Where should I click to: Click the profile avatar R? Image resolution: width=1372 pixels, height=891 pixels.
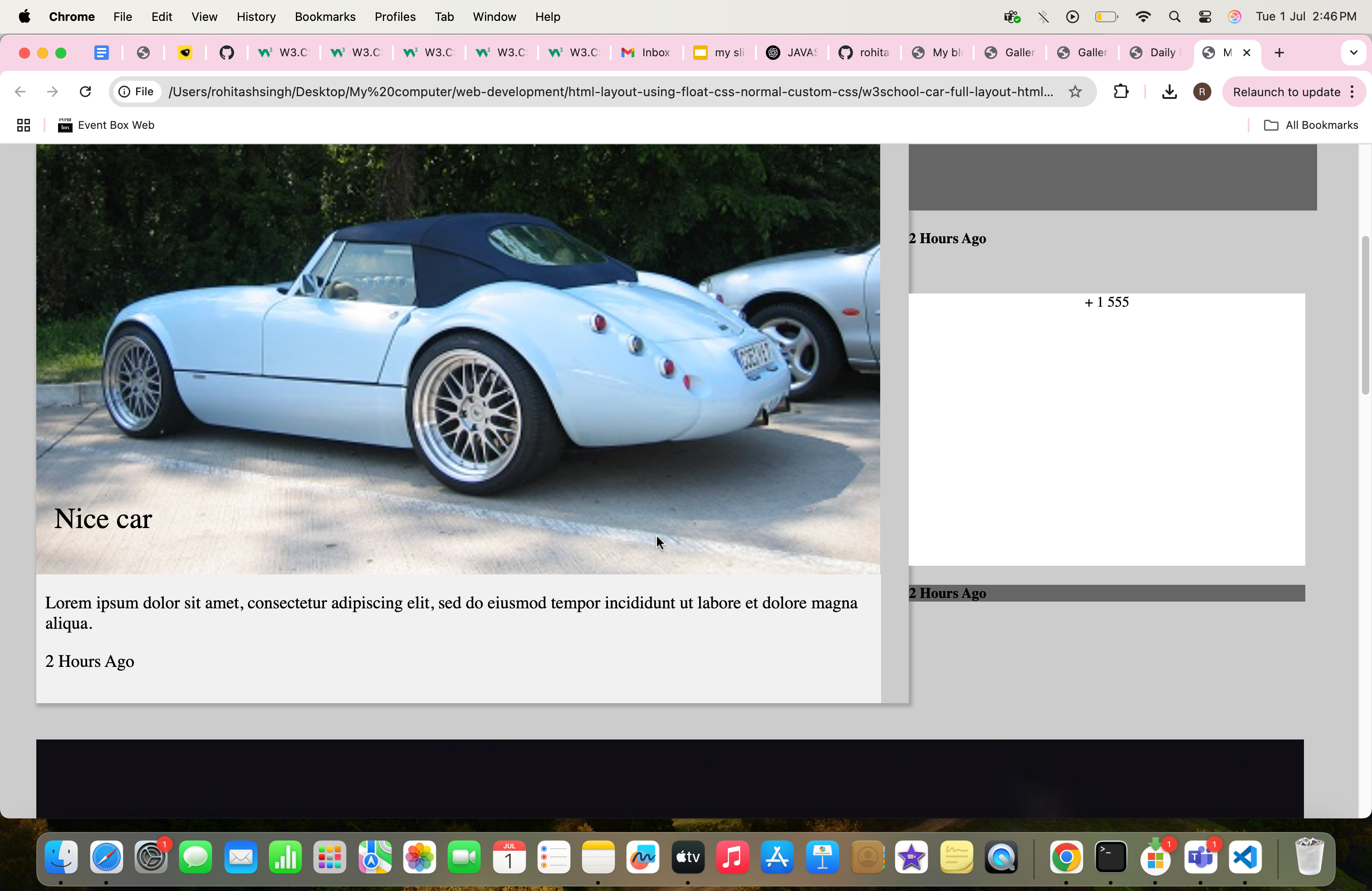coord(1201,92)
